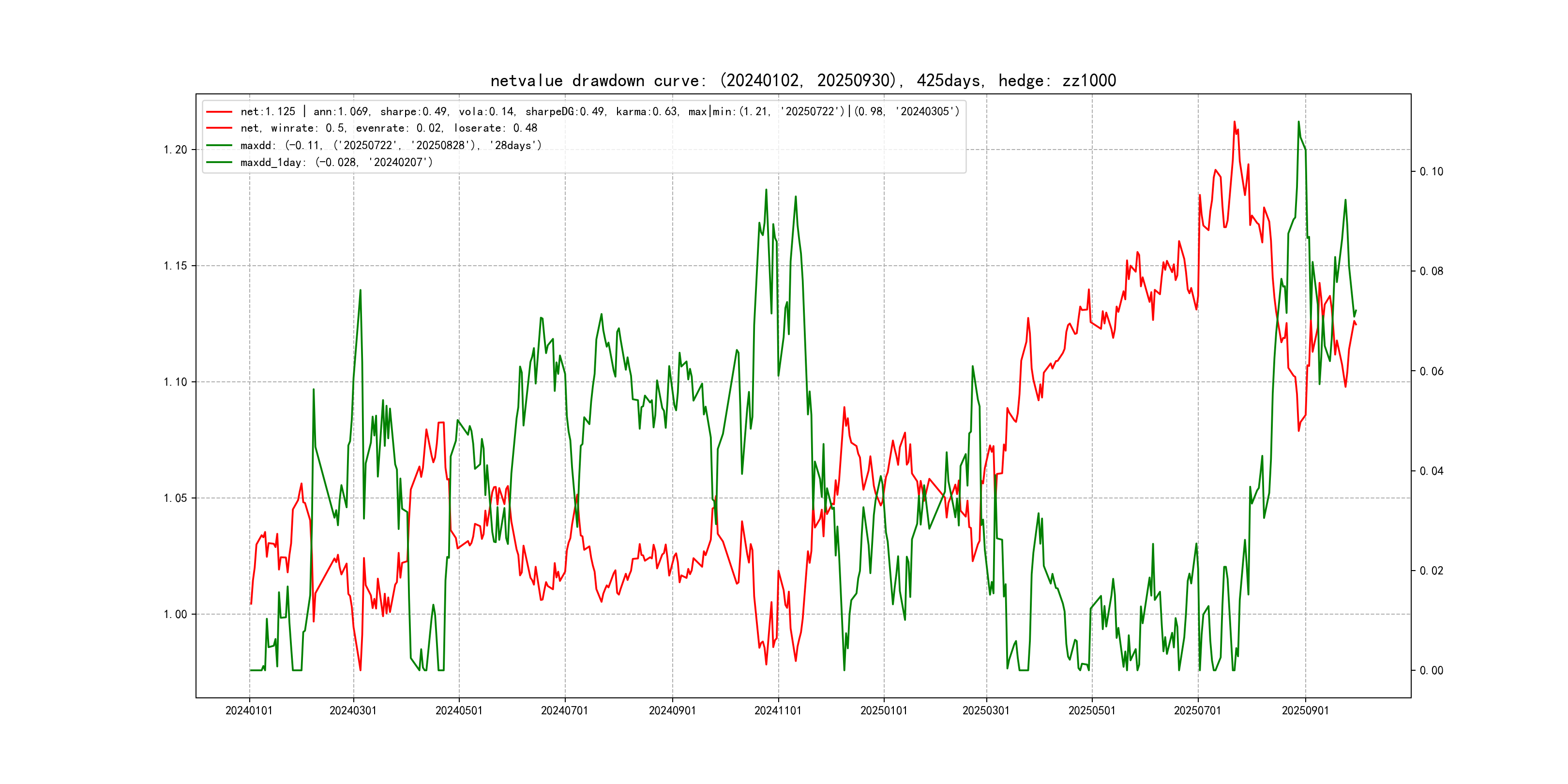Click the 20250701 x-axis date label
Screen dimensions: 1568x784
1197,710
